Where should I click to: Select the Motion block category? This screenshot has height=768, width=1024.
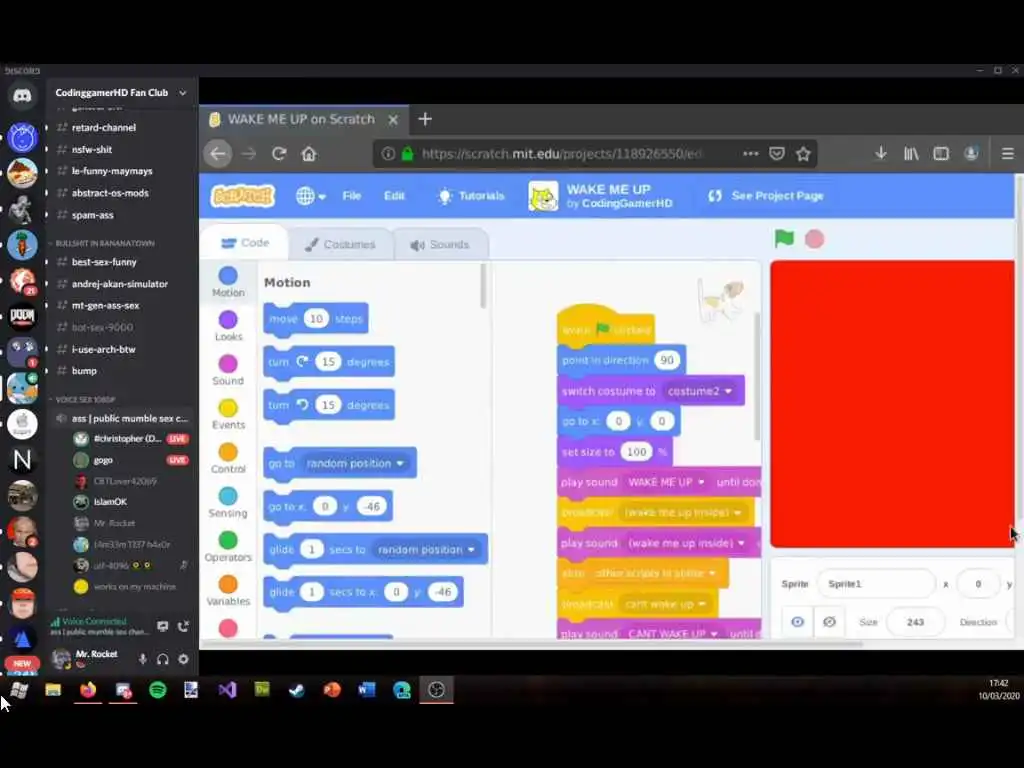point(228,282)
